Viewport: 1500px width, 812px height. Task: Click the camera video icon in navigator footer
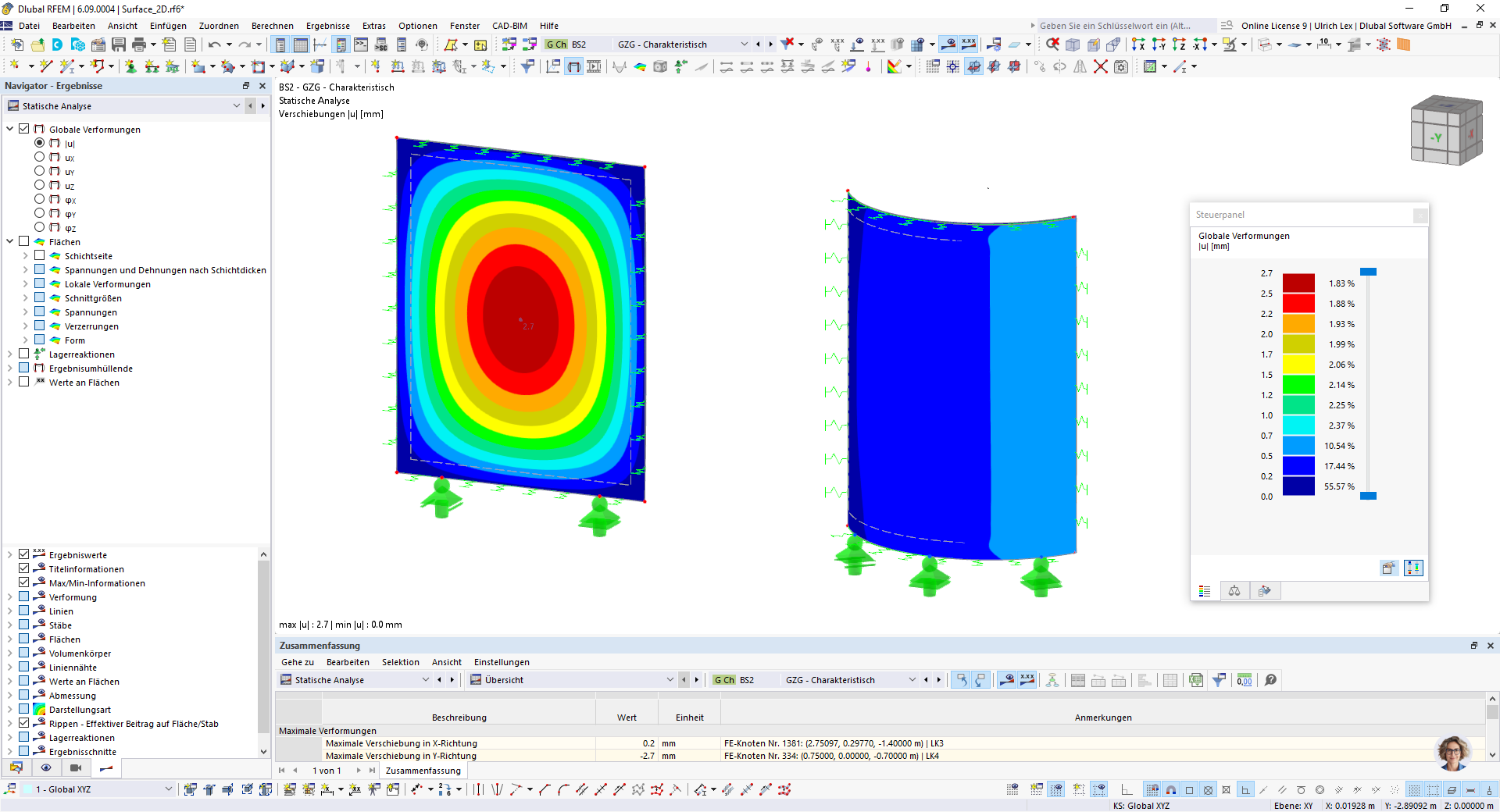pyautogui.click(x=76, y=768)
